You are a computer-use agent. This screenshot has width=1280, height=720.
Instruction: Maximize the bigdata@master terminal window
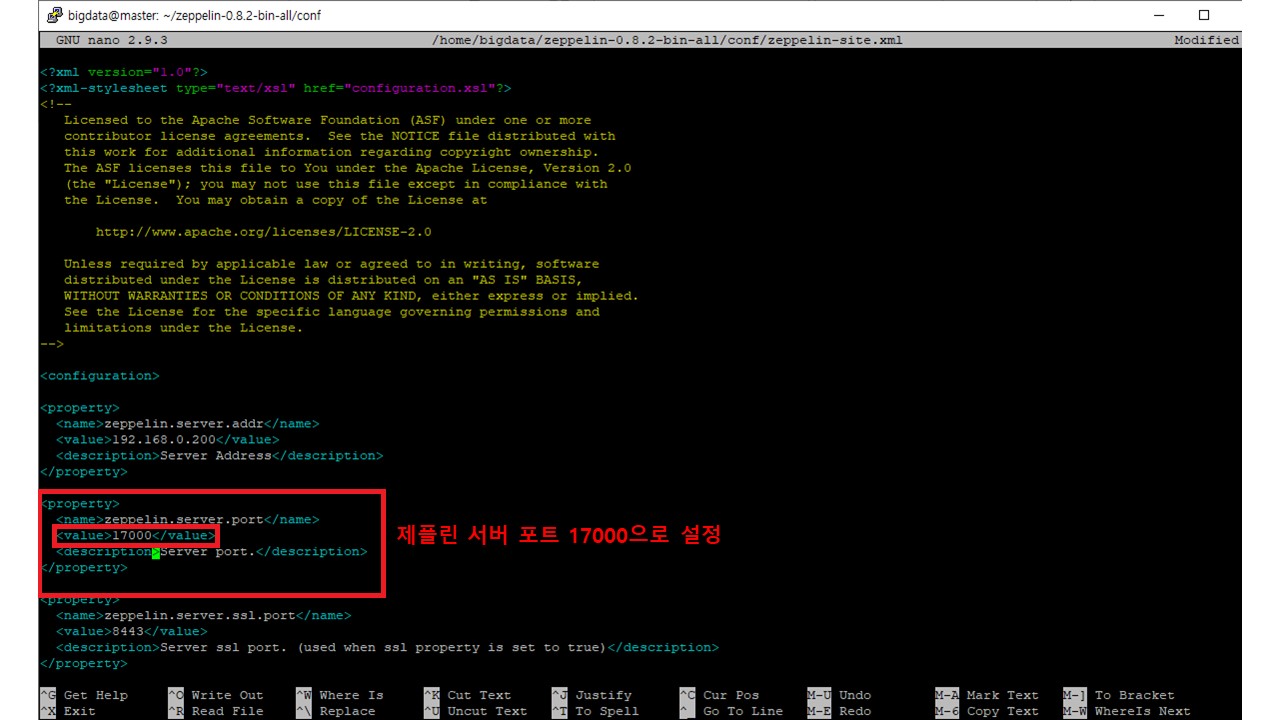[1204, 15]
